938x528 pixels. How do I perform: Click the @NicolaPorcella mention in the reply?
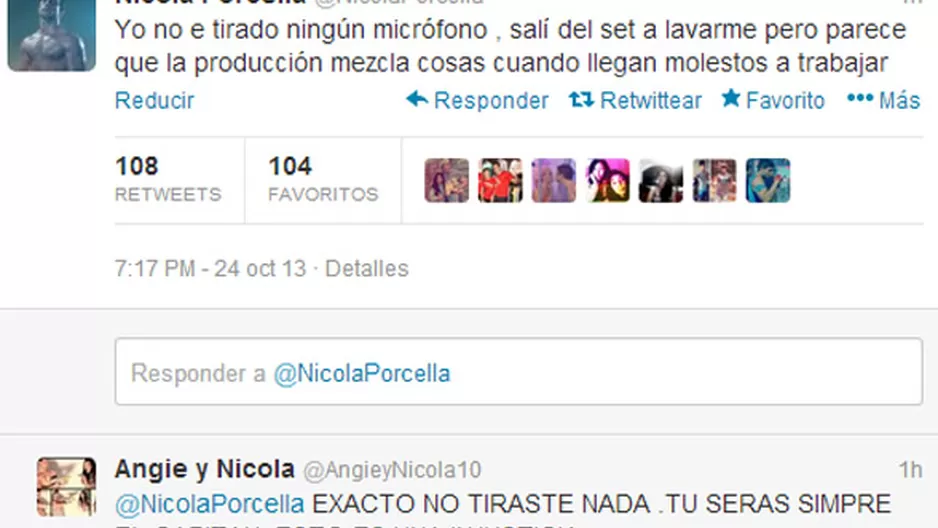[209, 505]
